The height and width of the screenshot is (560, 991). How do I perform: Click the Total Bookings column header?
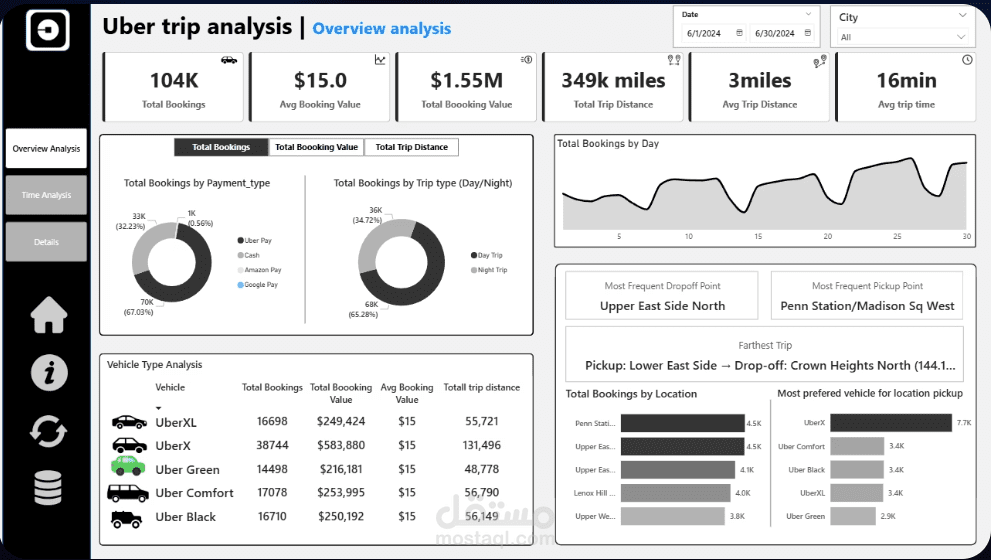272,387
